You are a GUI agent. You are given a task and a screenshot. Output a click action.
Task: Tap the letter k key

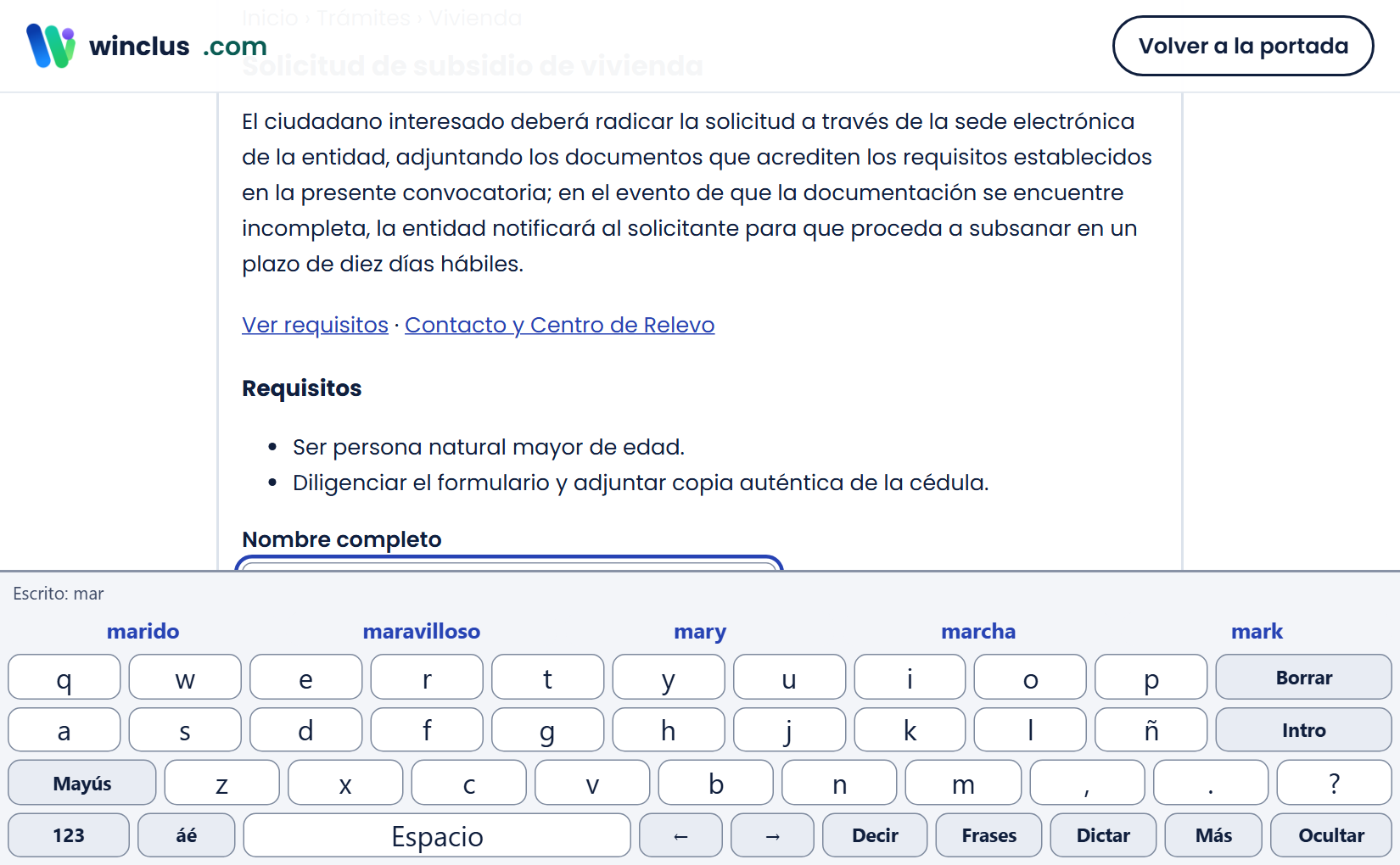(x=910, y=729)
